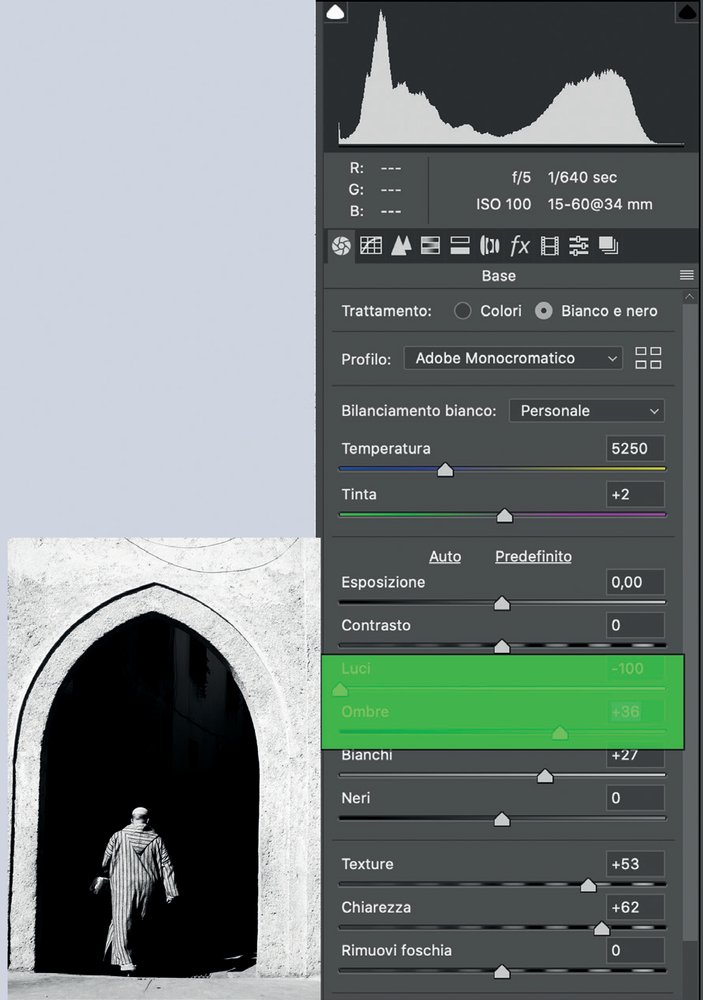
Task: Open the Tone Curve panel icon
Action: (x=371, y=246)
